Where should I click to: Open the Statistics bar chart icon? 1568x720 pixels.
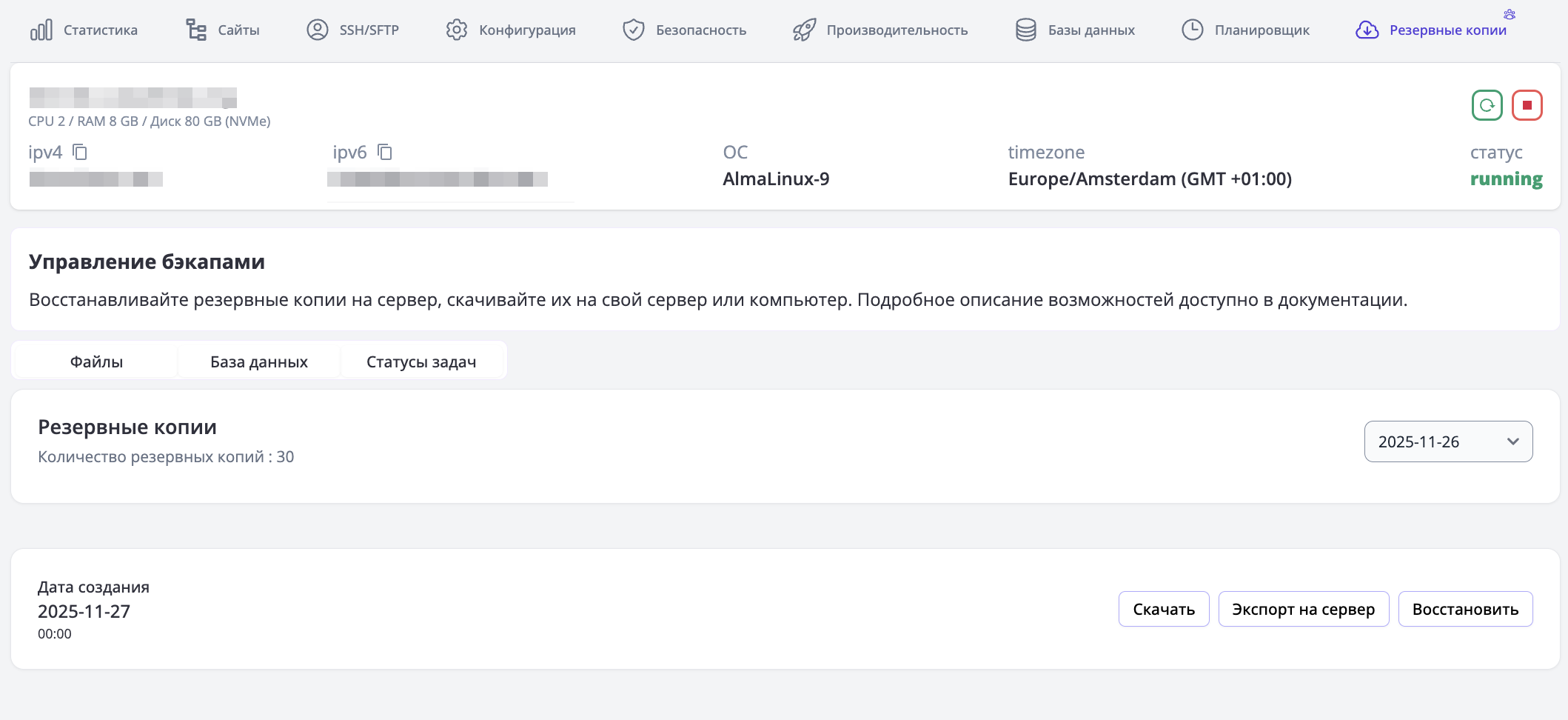click(41, 30)
